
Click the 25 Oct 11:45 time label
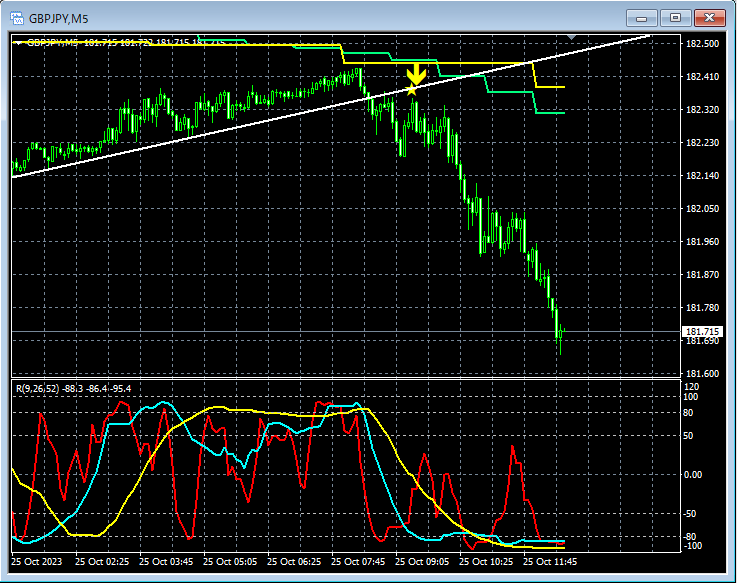click(550, 562)
